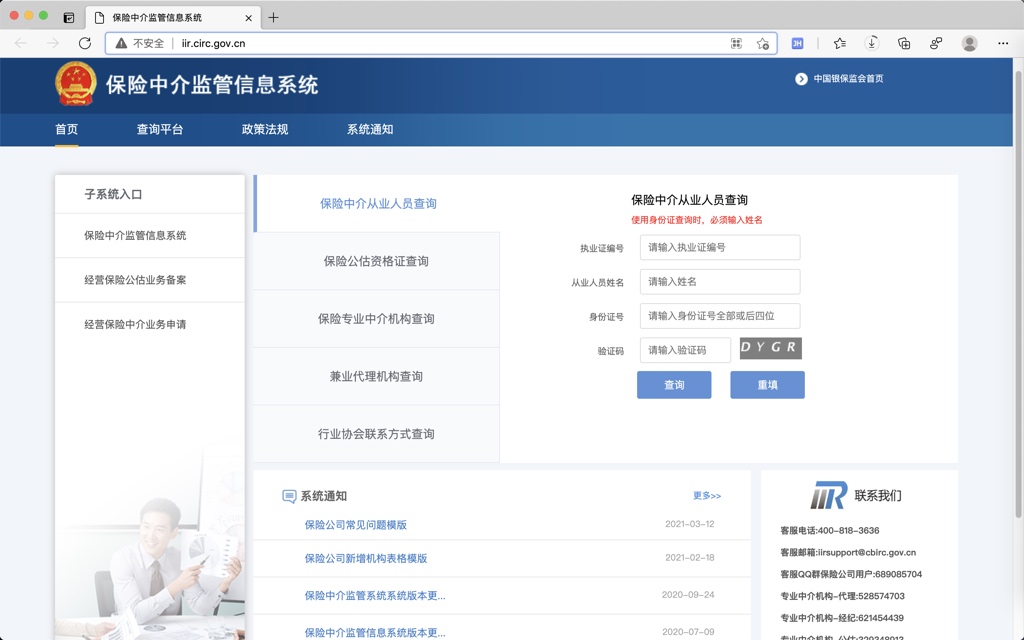This screenshot has height=640, width=1024.
Task: Focus the 执业证编号 input field
Action: [x=720, y=248]
